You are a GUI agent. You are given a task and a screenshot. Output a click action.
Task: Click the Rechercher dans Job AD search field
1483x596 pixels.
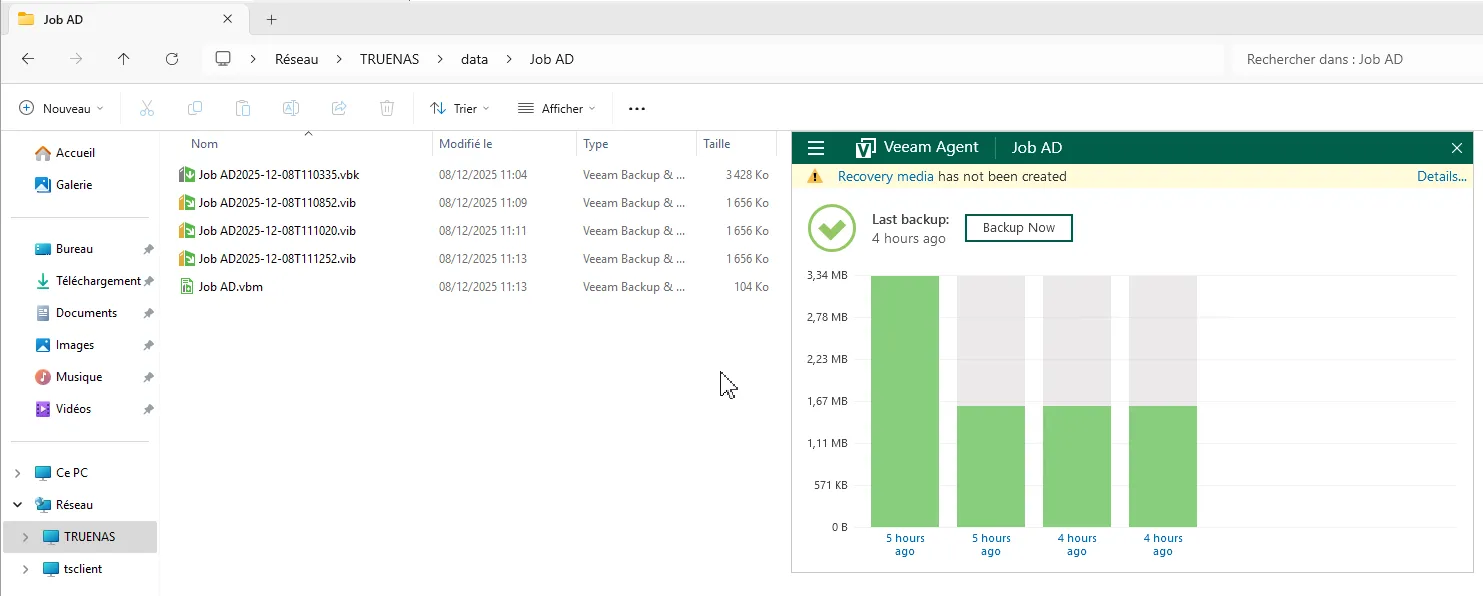click(x=1350, y=59)
